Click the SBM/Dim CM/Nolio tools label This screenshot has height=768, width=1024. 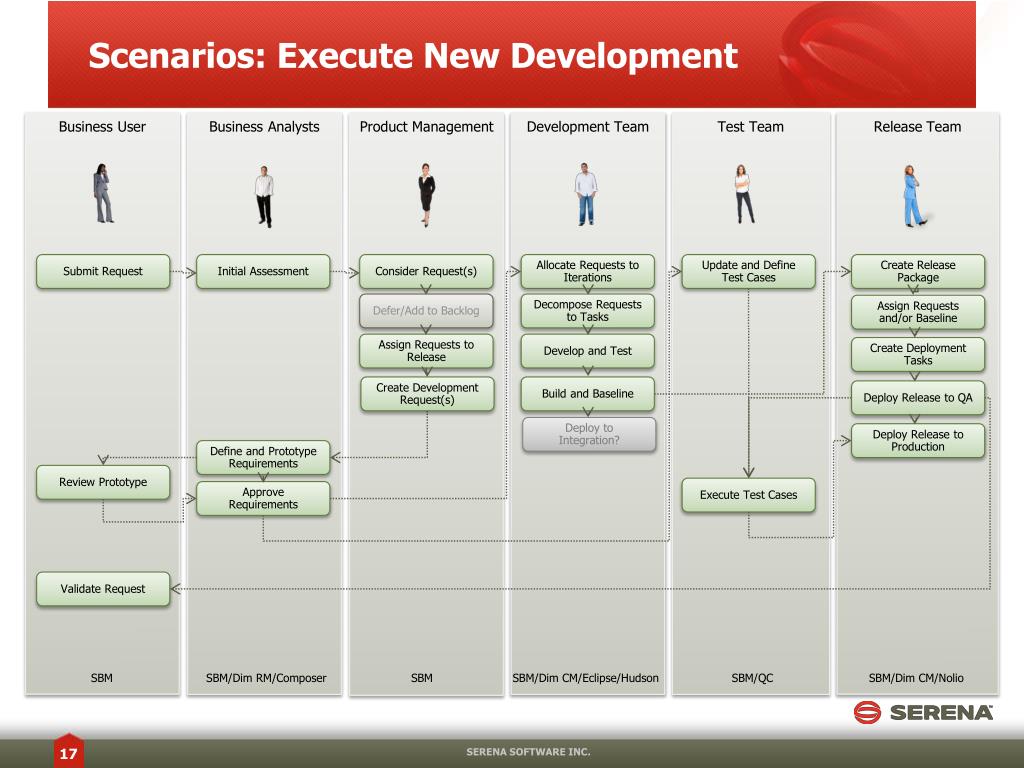point(916,678)
